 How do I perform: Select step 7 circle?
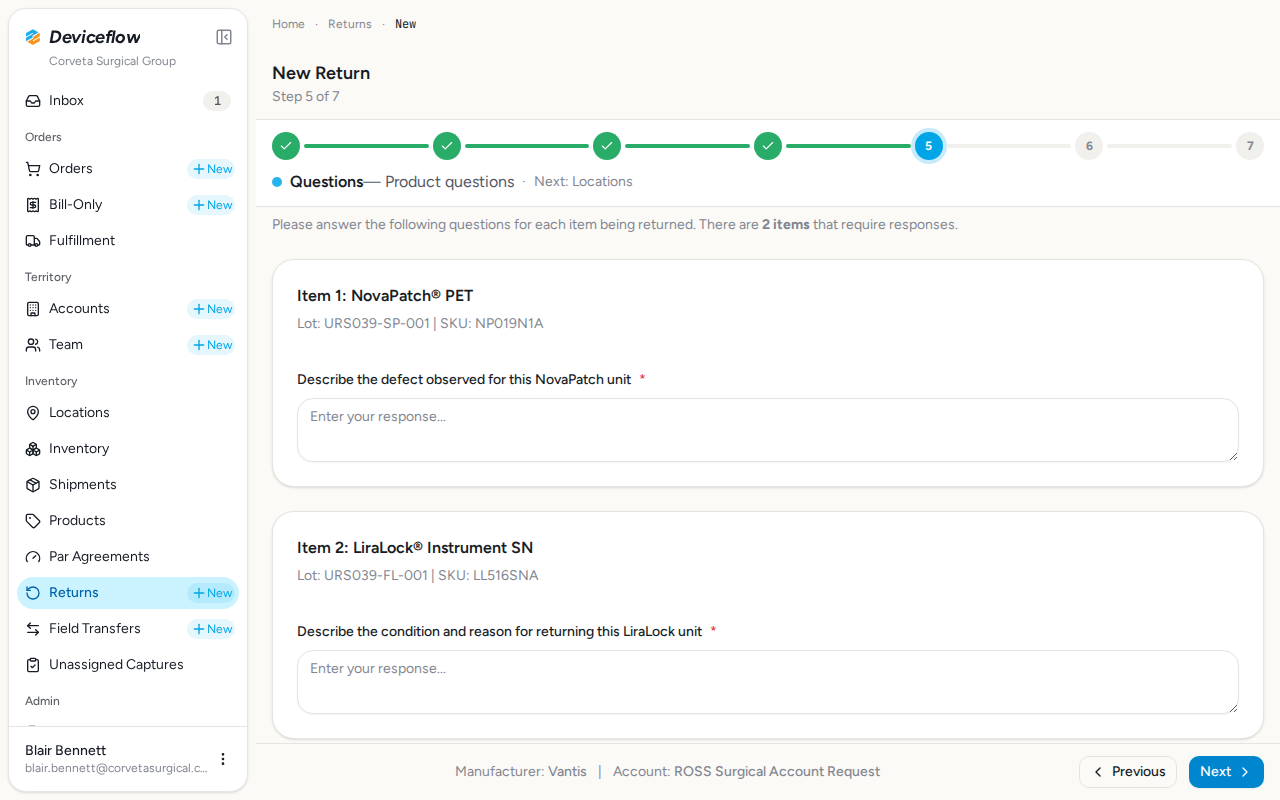[1250, 146]
